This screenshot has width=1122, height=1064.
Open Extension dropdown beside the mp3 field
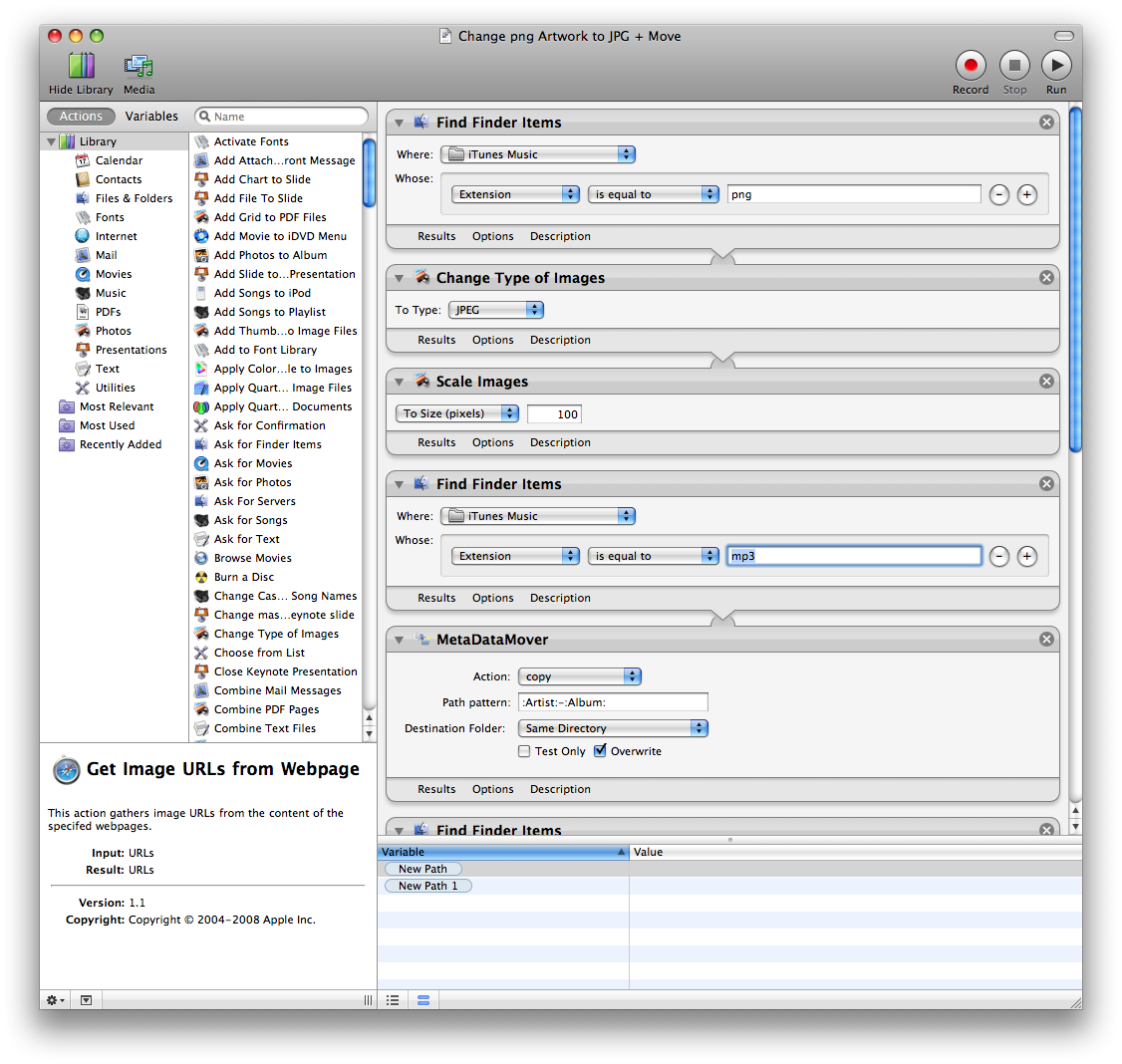coord(515,556)
